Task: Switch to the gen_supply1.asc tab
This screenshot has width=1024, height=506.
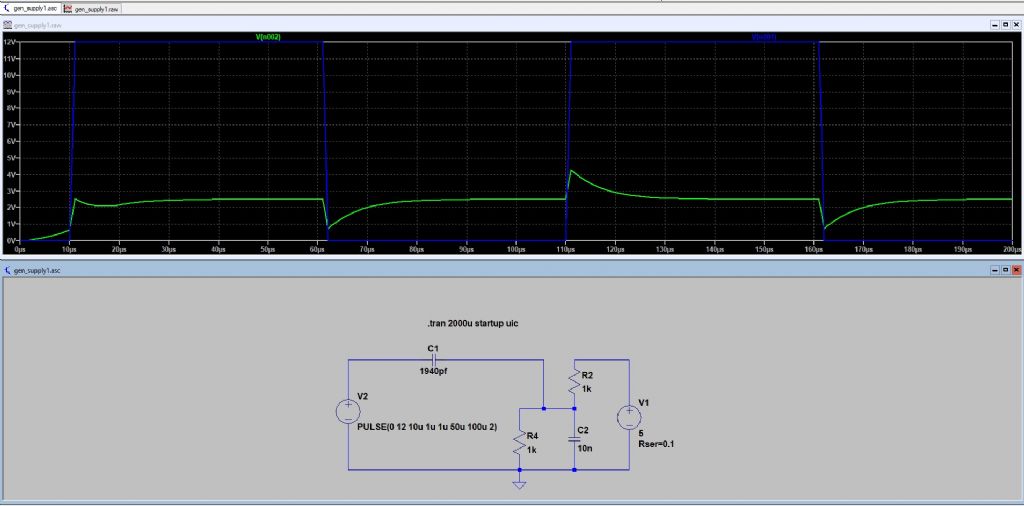Action: tap(30, 8)
